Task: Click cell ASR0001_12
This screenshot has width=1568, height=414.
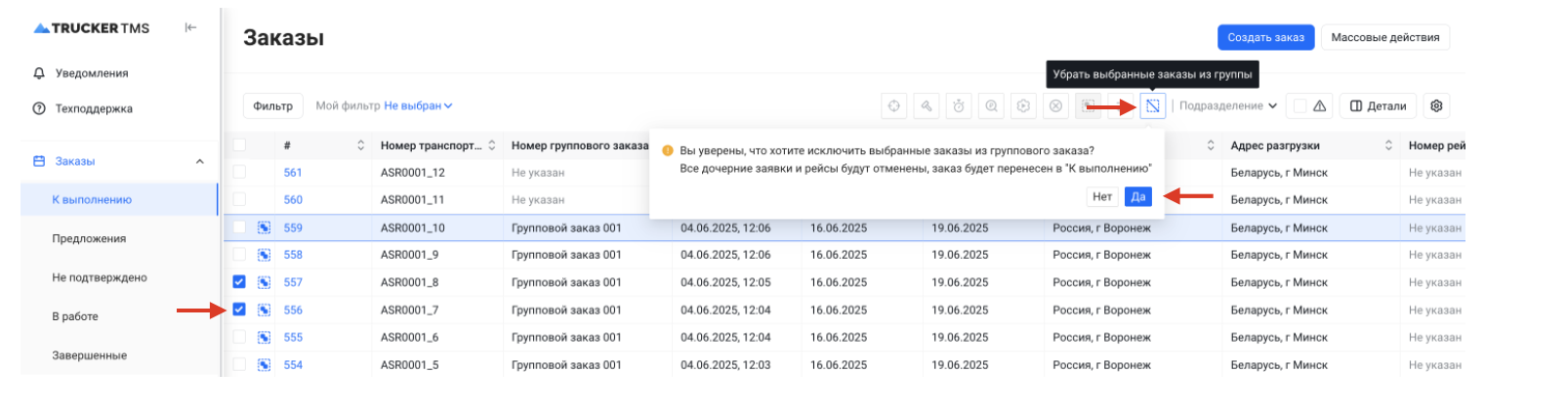Action: [413, 172]
